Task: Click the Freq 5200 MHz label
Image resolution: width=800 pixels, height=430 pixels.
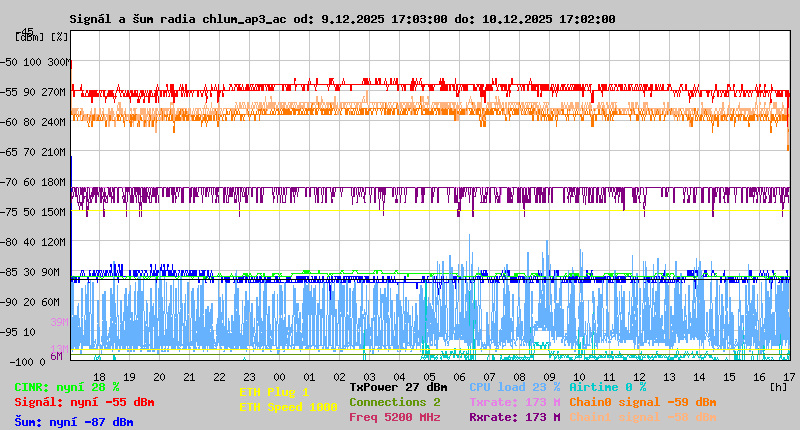Action: (x=395, y=417)
